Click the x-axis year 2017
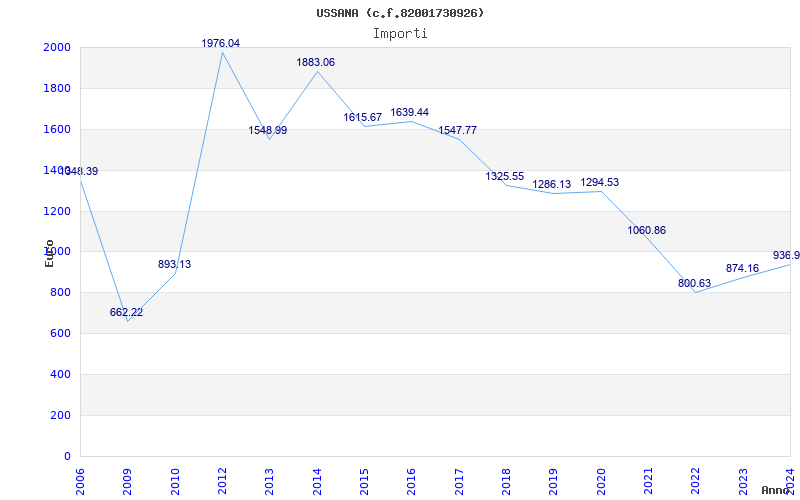The image size is (800, 500). (459, 482)
